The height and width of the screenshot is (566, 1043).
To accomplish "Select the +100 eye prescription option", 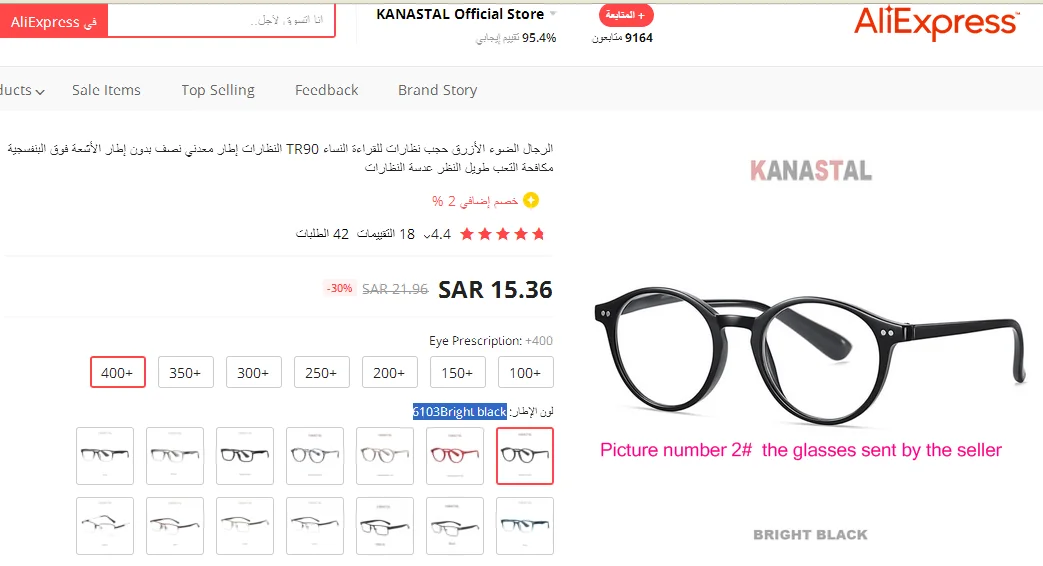I will click(x=525, y=372).
